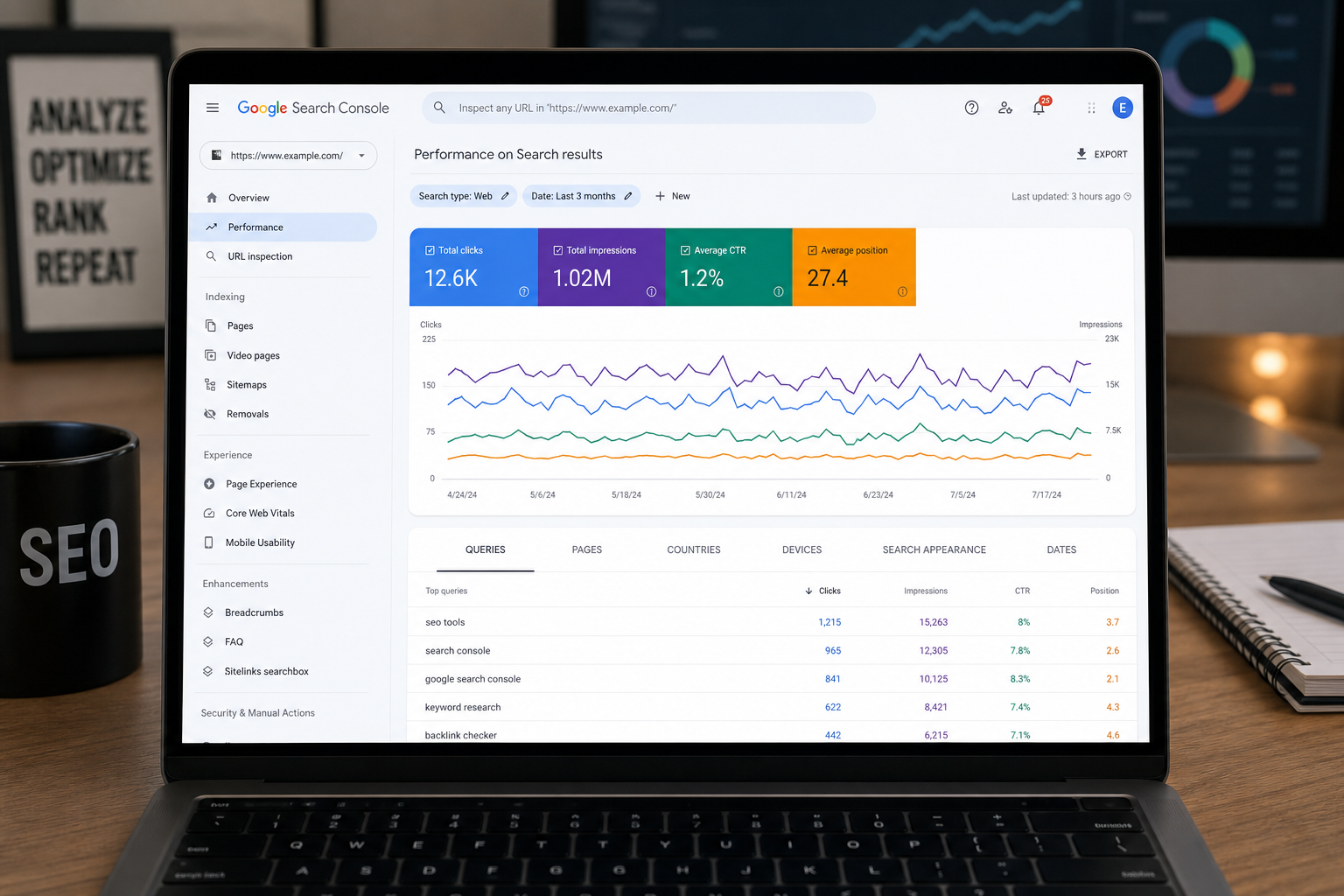This screenshot has width=1344, height=896.
Task: Switch to the Dates tab
Action: point(1061,549)
